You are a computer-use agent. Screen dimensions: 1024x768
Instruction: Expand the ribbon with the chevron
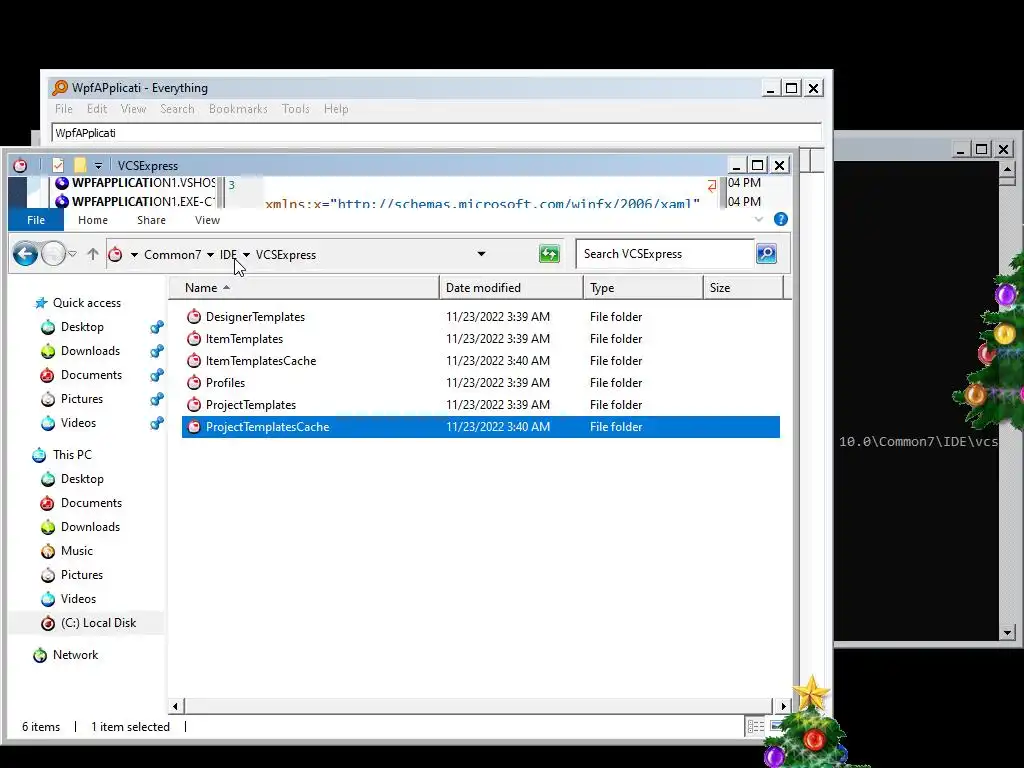759,219
